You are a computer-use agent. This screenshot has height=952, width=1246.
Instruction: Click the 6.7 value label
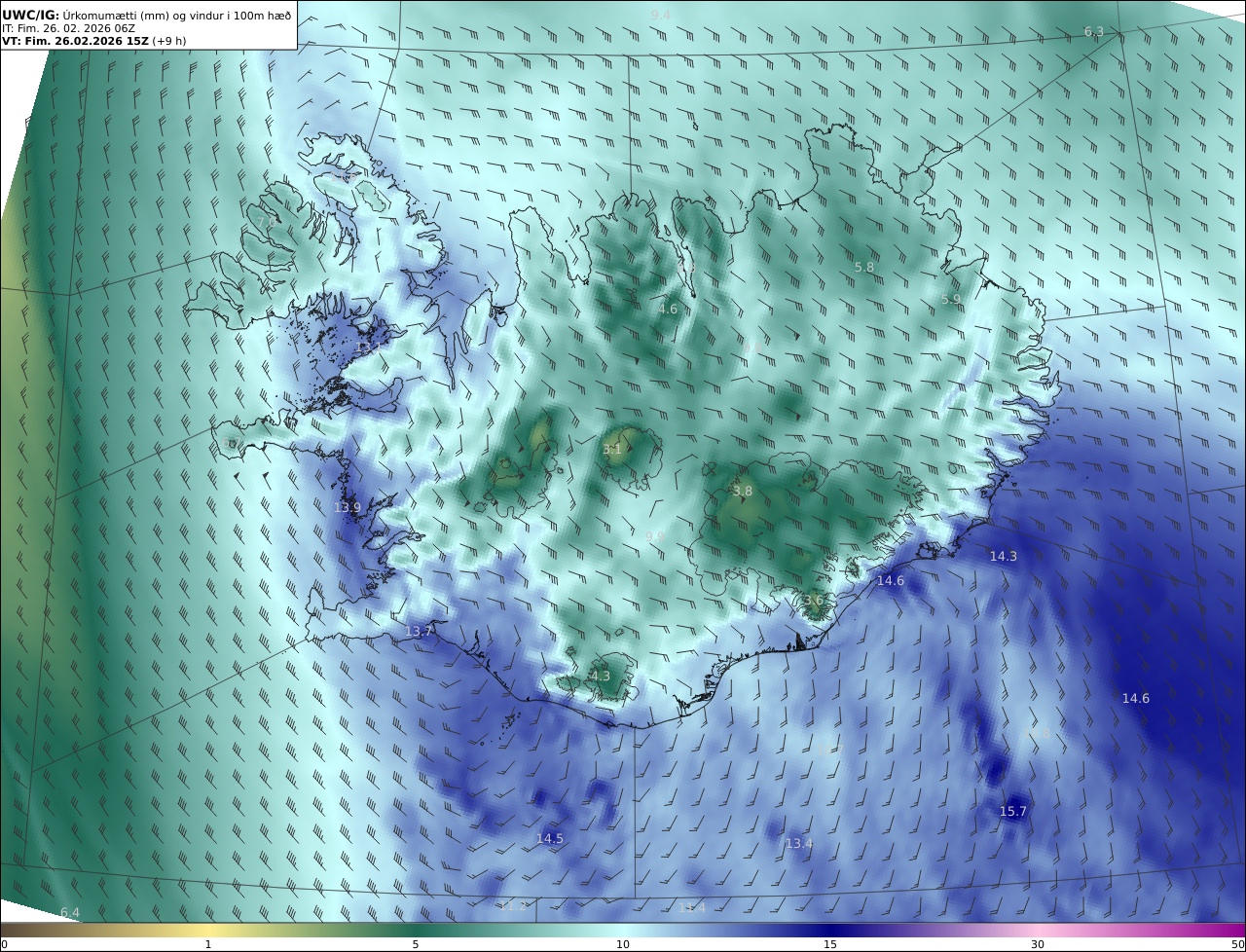(x=230, y=444)
